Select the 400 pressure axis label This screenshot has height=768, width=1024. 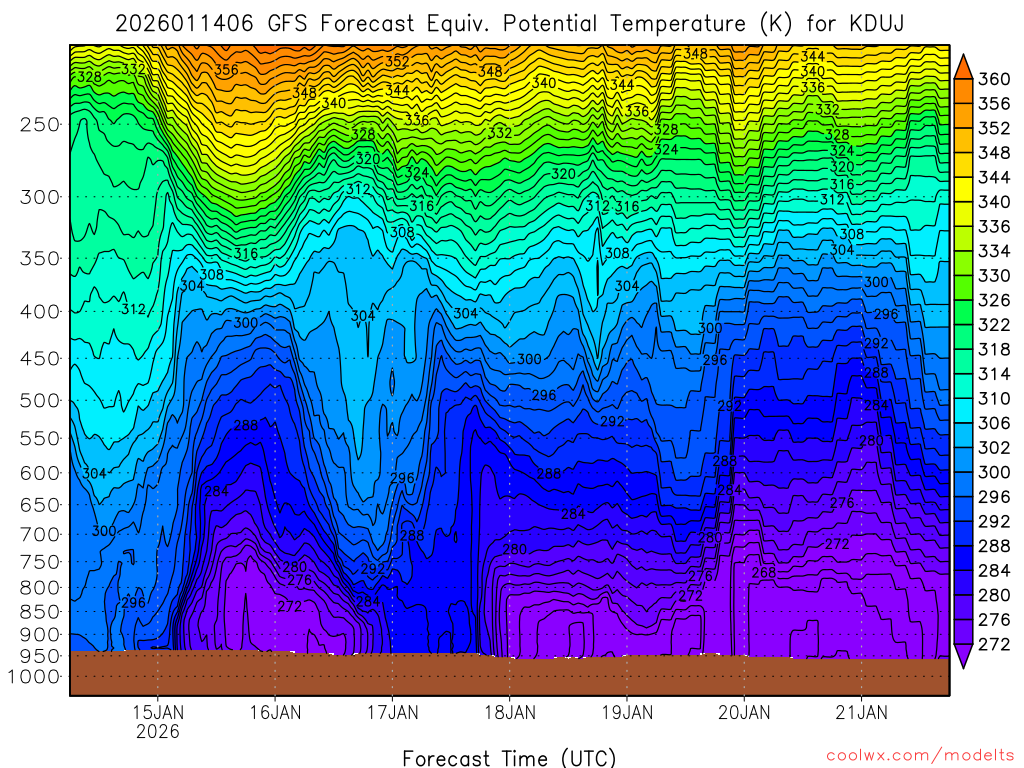coord(40,312)
